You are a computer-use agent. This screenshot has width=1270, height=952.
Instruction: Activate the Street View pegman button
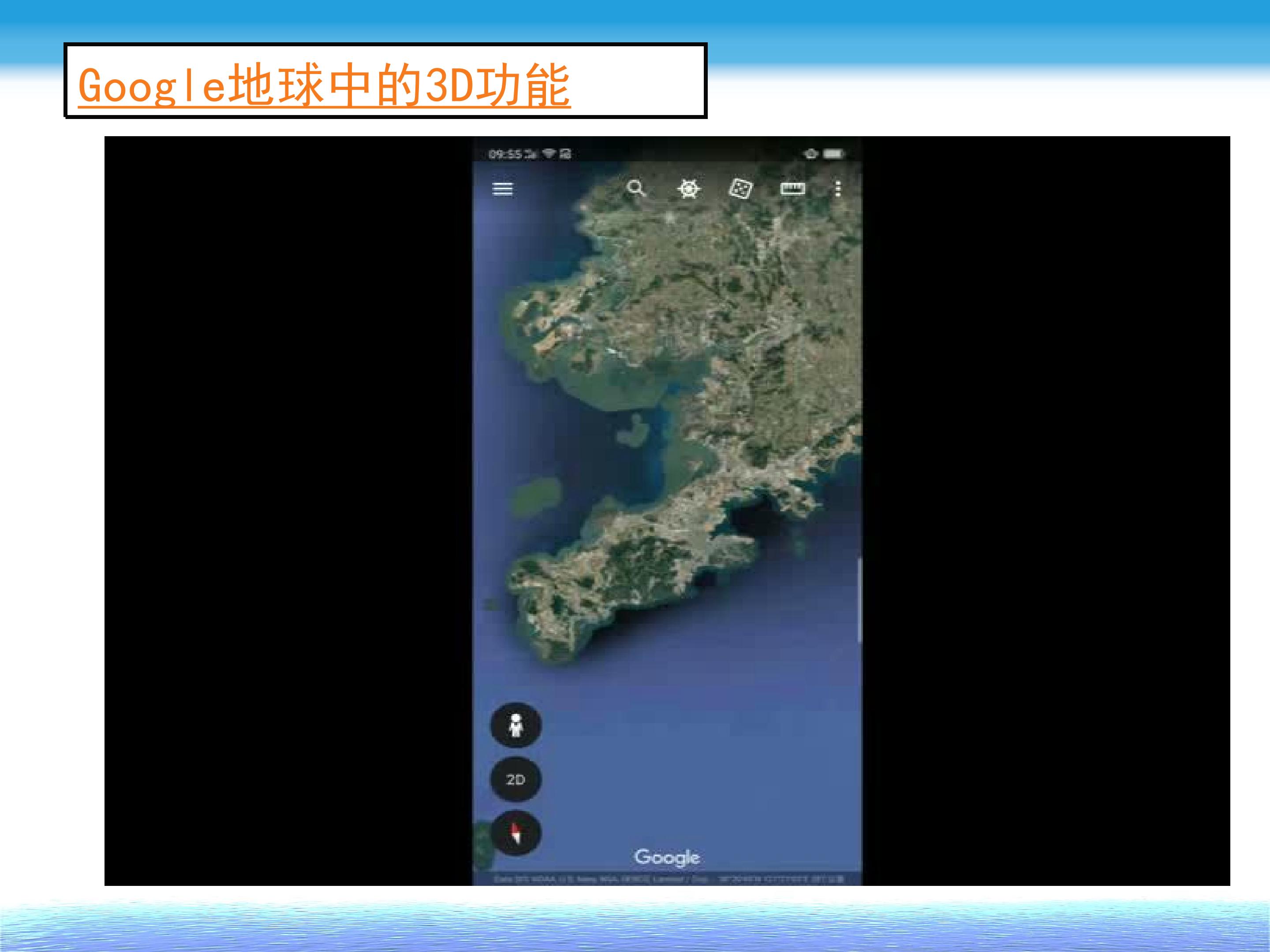(515, 725)
